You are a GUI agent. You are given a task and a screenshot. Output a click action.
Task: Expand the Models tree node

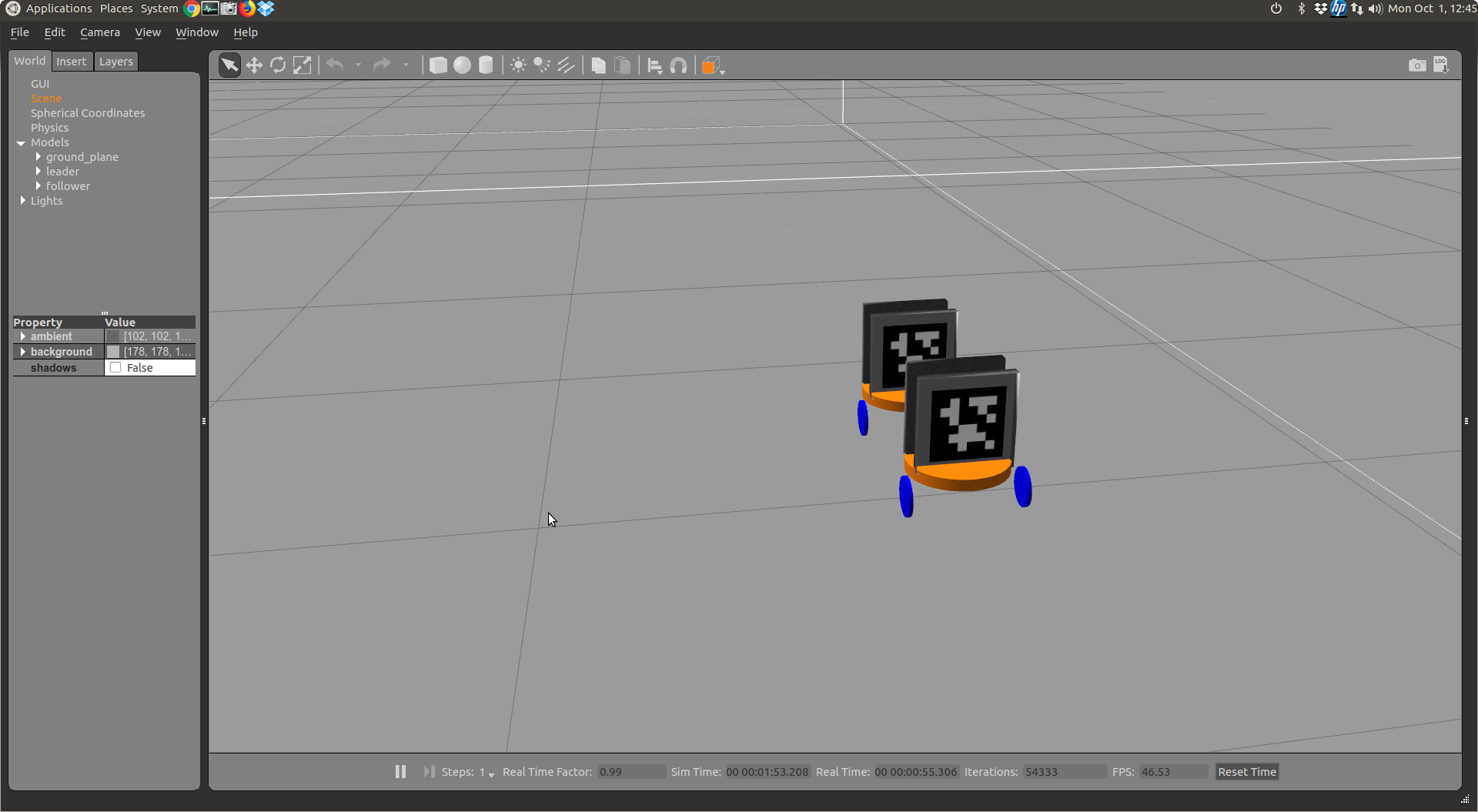pos(21,142)
